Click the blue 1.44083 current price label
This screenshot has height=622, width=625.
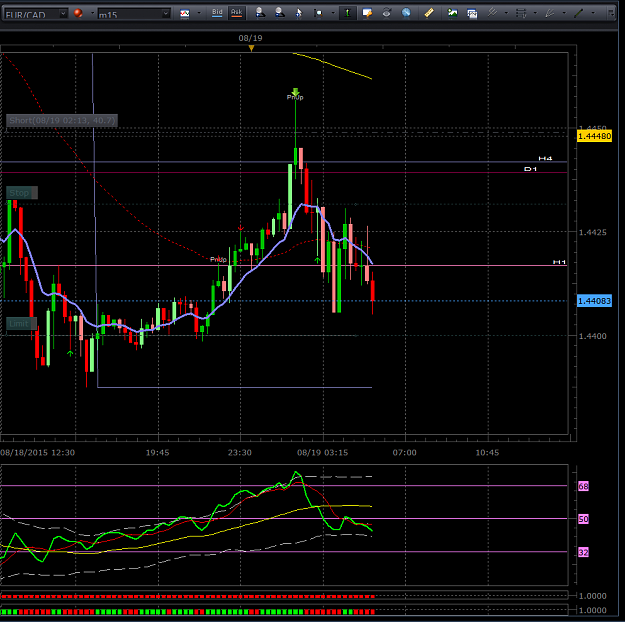594,301
